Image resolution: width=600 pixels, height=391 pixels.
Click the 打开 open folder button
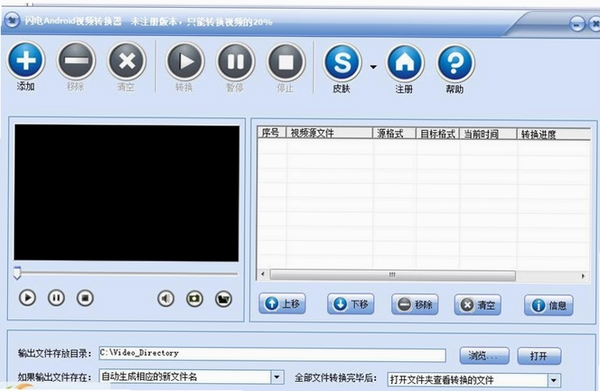tap(539, 356)
